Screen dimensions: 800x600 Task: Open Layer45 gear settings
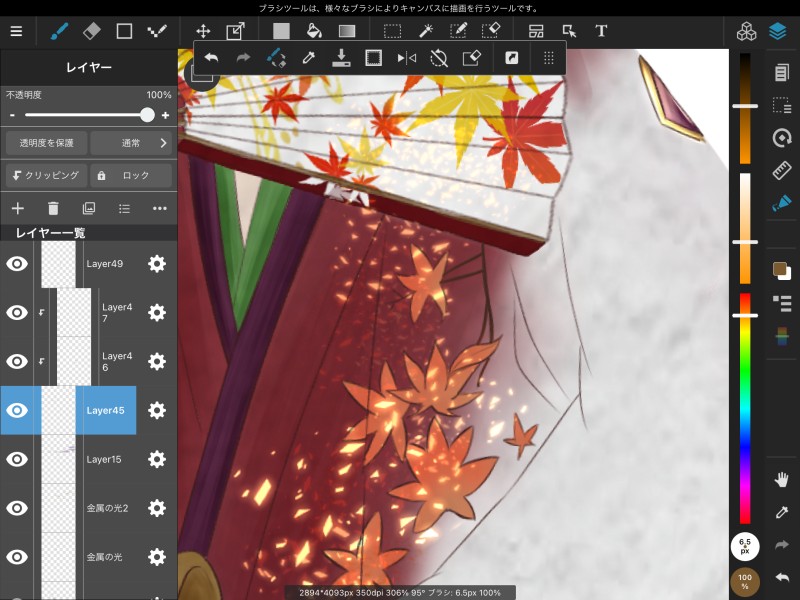157,410
